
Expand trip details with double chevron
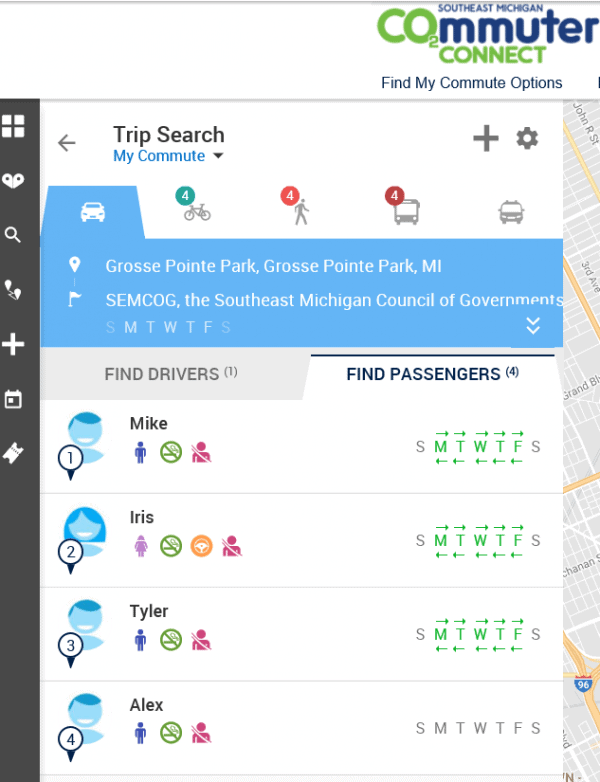tap(533, 325)
